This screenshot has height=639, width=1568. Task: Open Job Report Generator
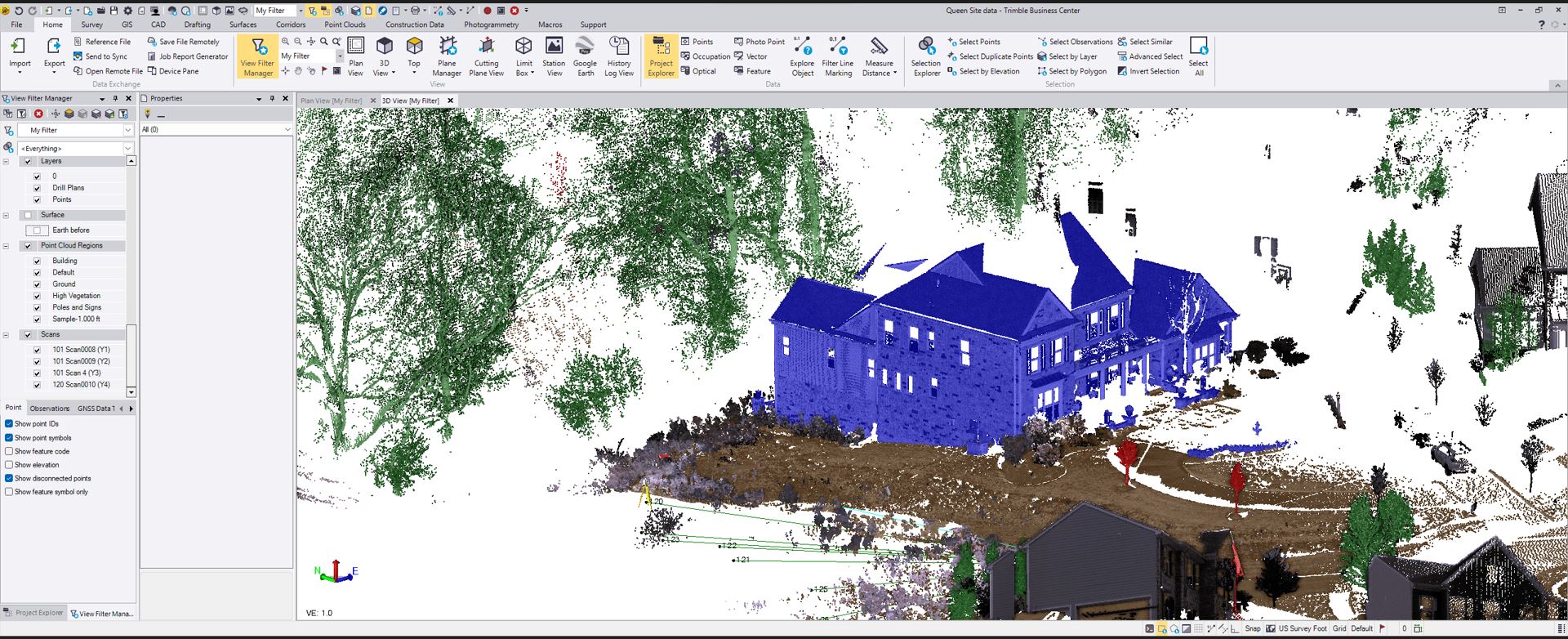[187, 56]
